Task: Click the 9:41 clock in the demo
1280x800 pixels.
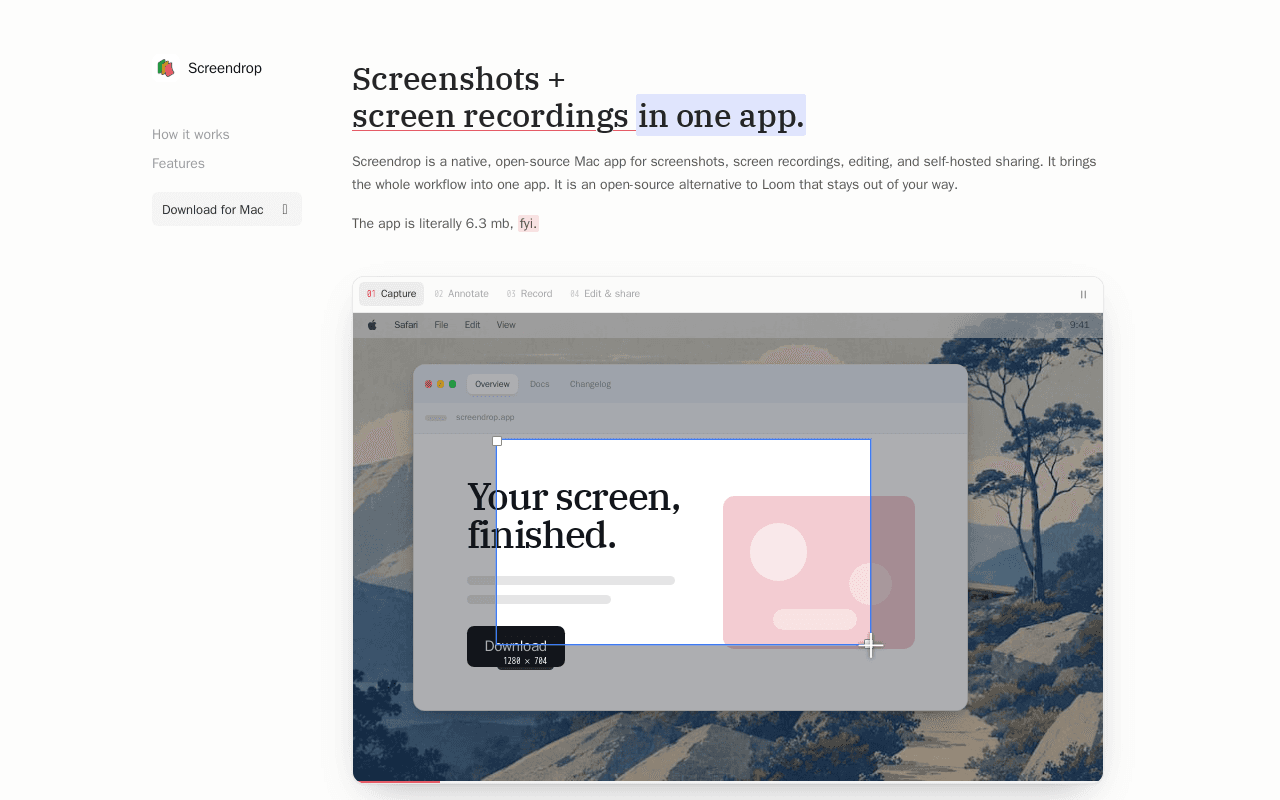Action: click(x=1080, y=325)
